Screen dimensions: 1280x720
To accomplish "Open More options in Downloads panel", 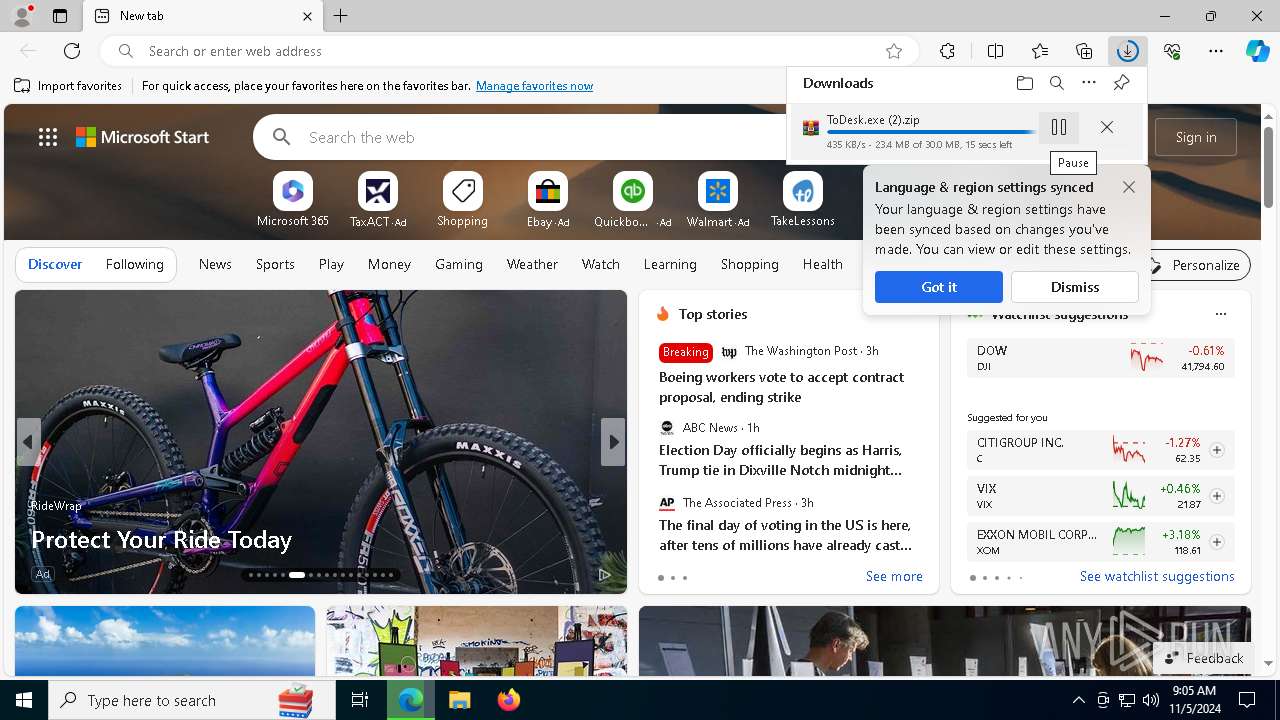I will tap(1089, 83).
